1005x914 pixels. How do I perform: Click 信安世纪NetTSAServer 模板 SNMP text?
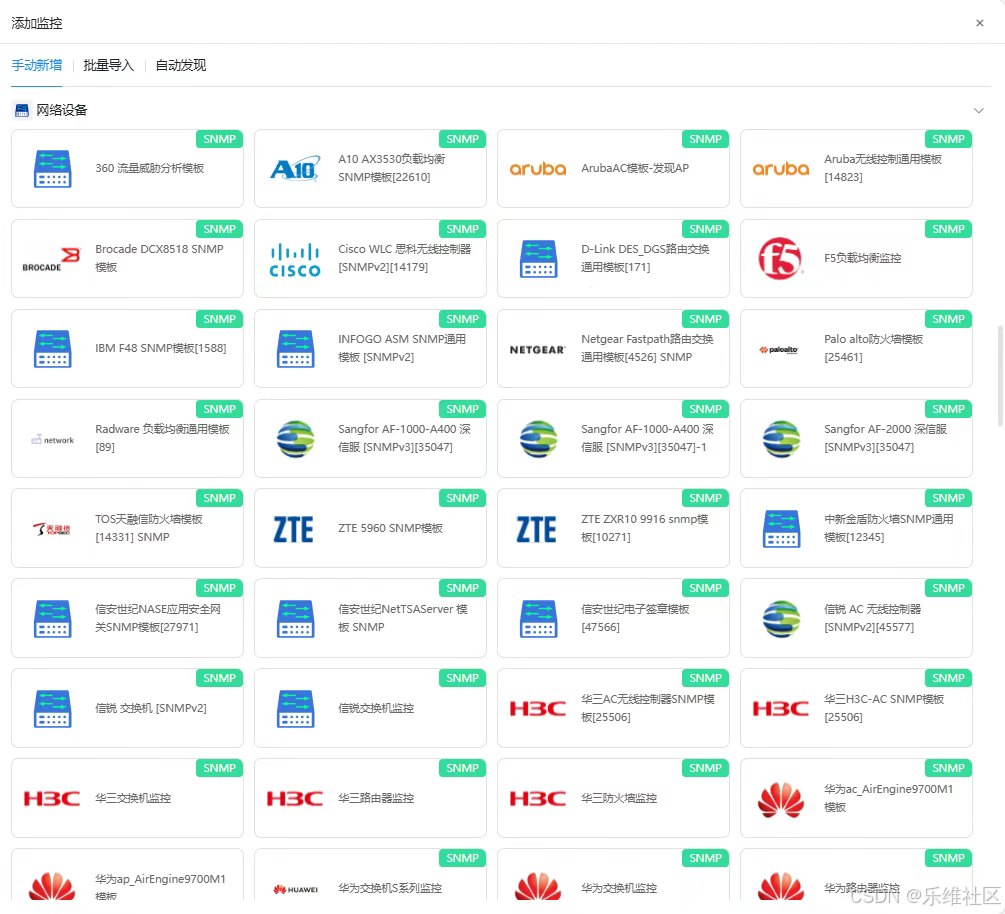point(403,618)
